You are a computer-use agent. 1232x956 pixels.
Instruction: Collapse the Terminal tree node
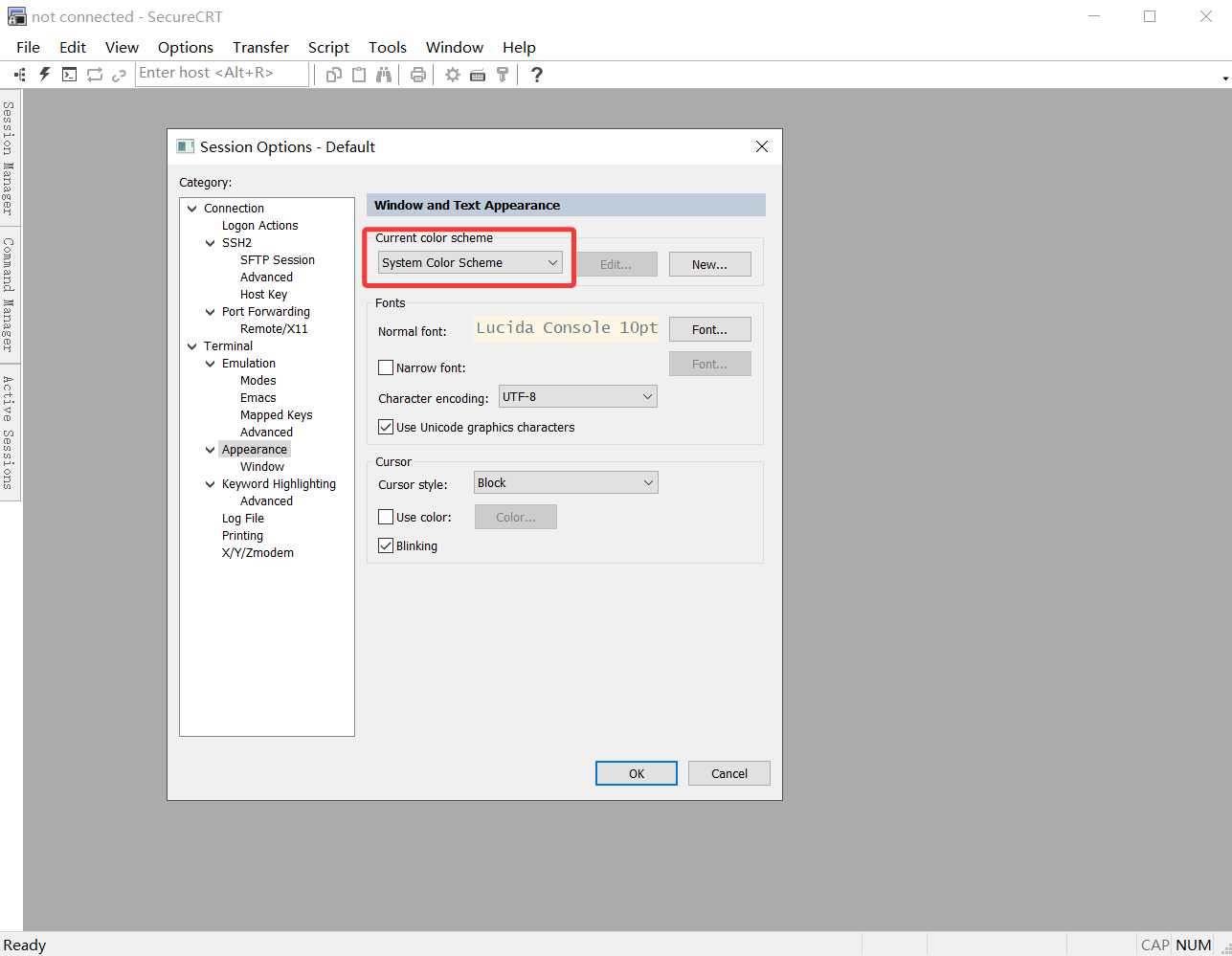192,346
